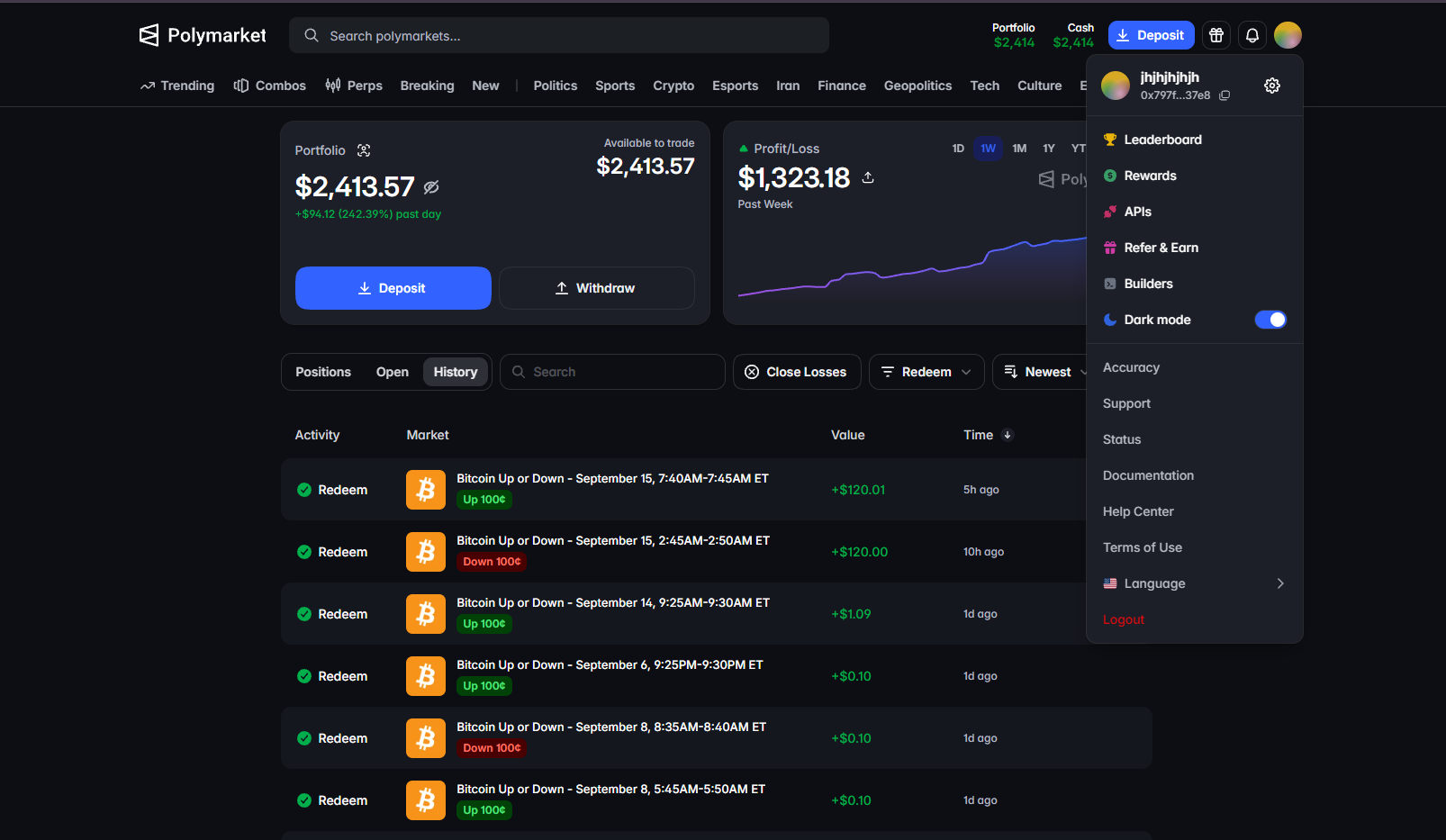Click the Withdraw button
Image resolution: width=1446 pixels, height=840 pixels.
click(x=597, y=288)
